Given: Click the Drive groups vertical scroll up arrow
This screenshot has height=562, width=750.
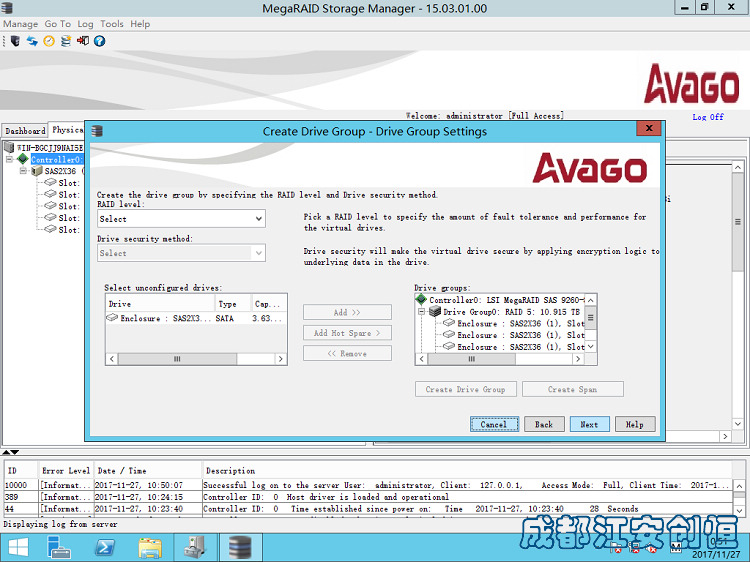Looking at the screenshot, I should click(x=591, y=300).
